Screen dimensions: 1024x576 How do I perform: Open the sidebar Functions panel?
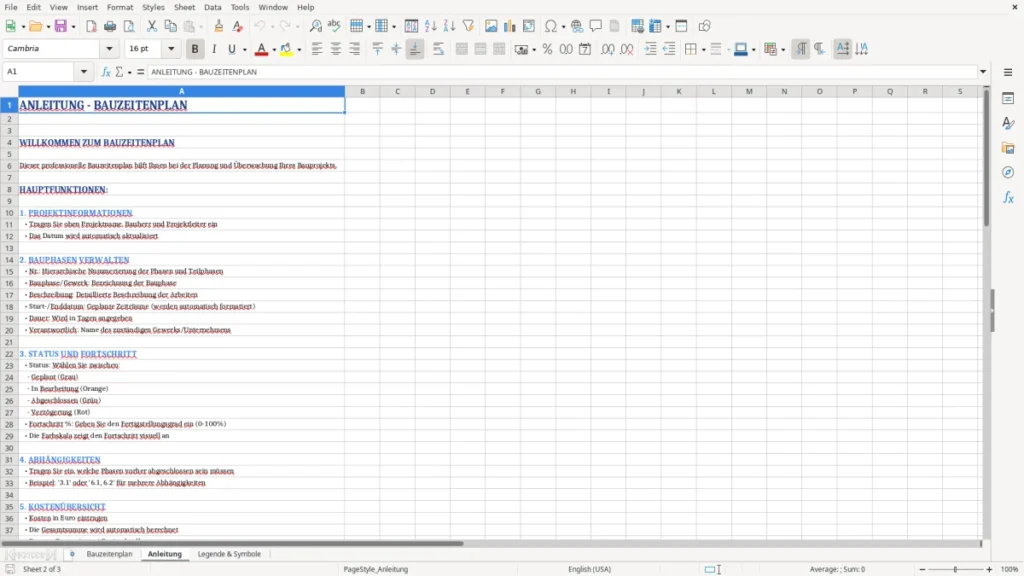[1008, 198]
